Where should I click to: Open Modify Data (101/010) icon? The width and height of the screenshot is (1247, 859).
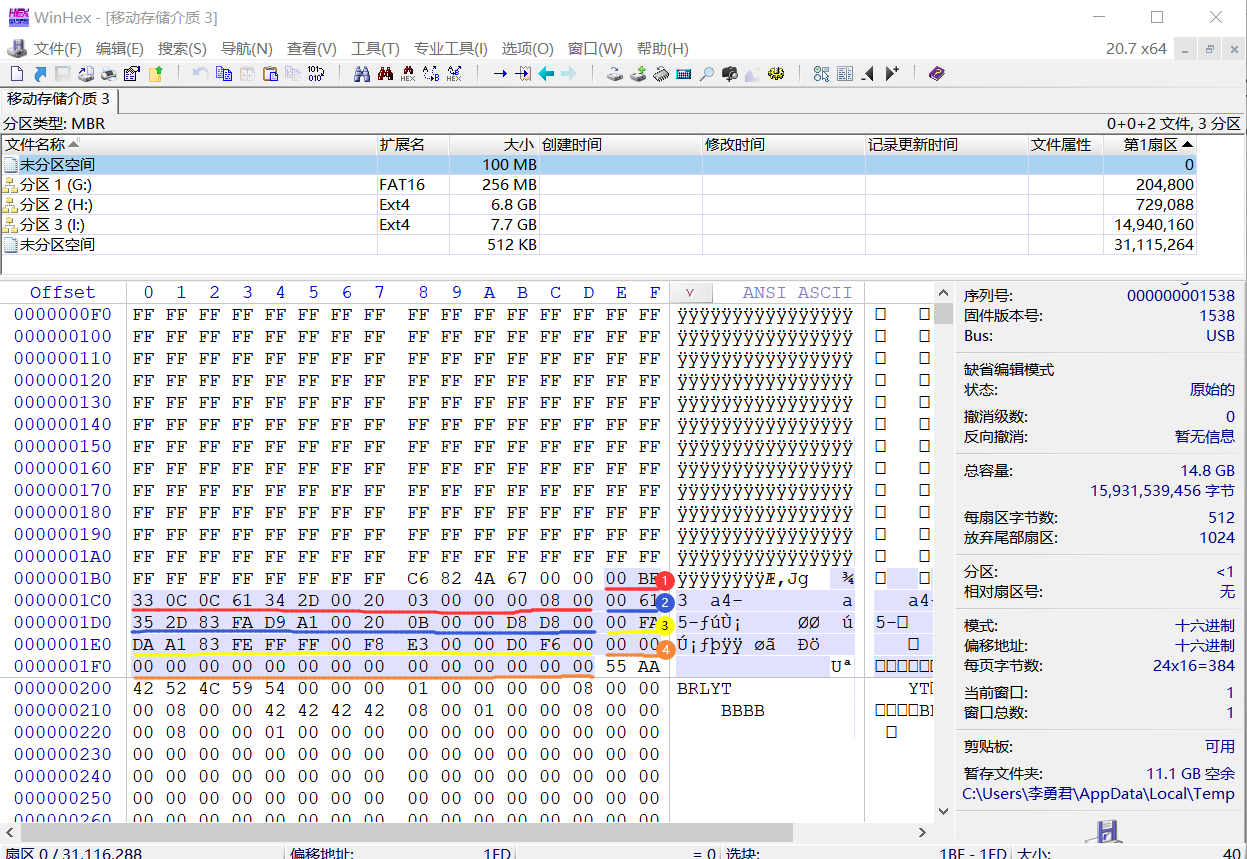tap(316, 74)
